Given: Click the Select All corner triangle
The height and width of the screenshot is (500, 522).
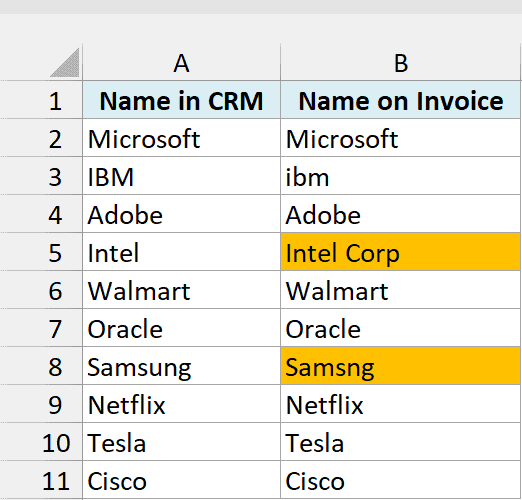Looking at the screenshot, I should [x=65, y=63].
